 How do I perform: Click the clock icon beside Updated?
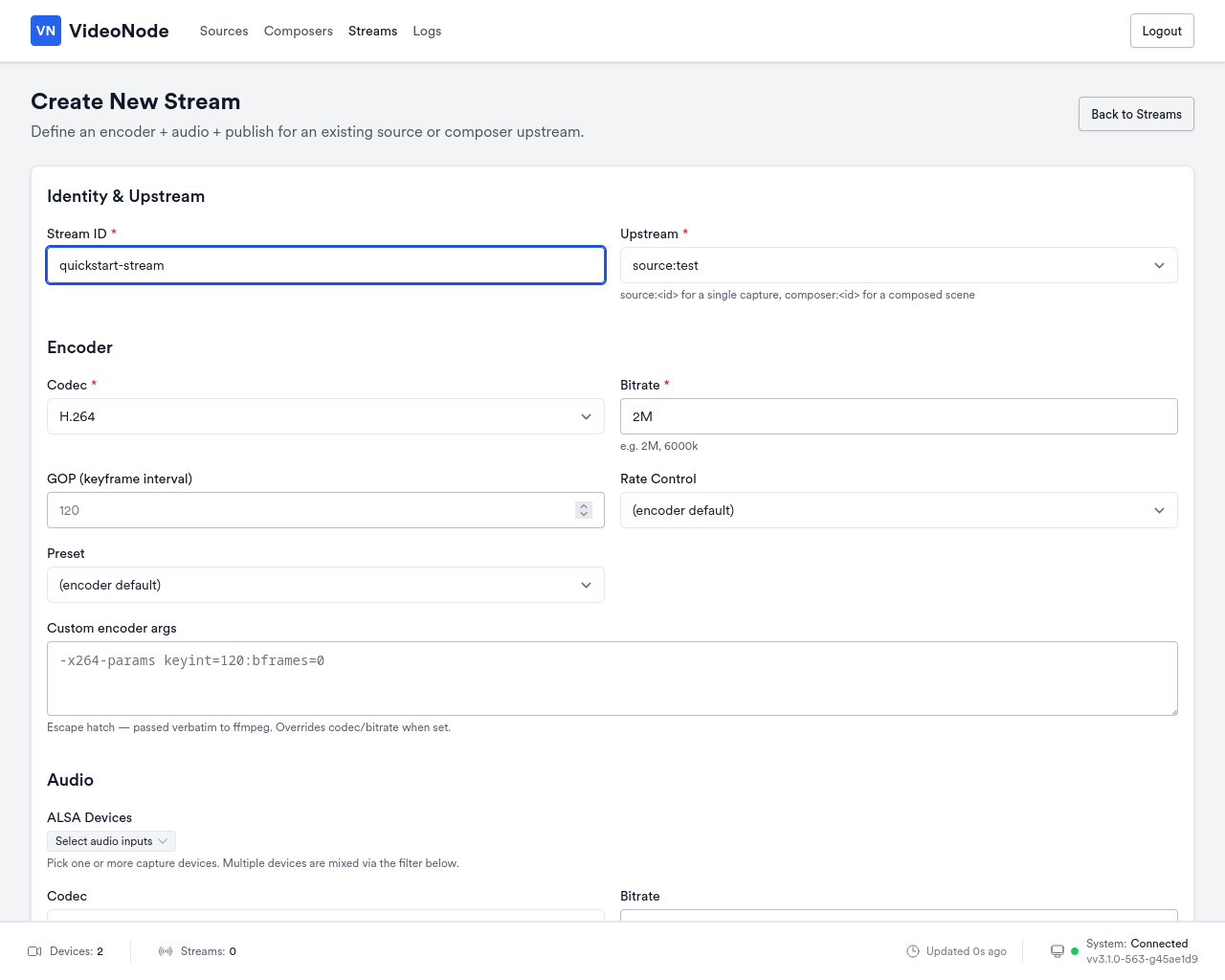913,951
